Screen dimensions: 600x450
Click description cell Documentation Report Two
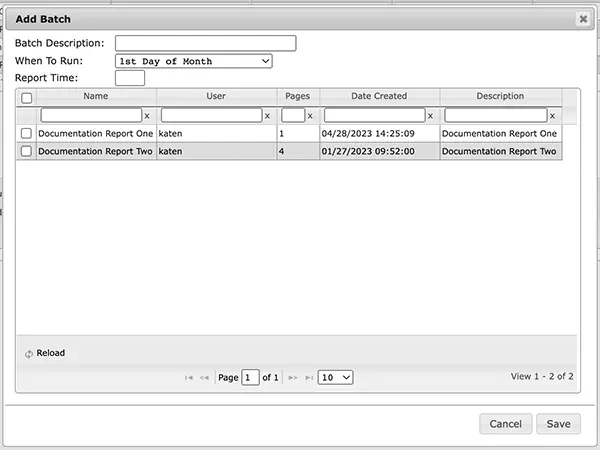coord(501,151)
